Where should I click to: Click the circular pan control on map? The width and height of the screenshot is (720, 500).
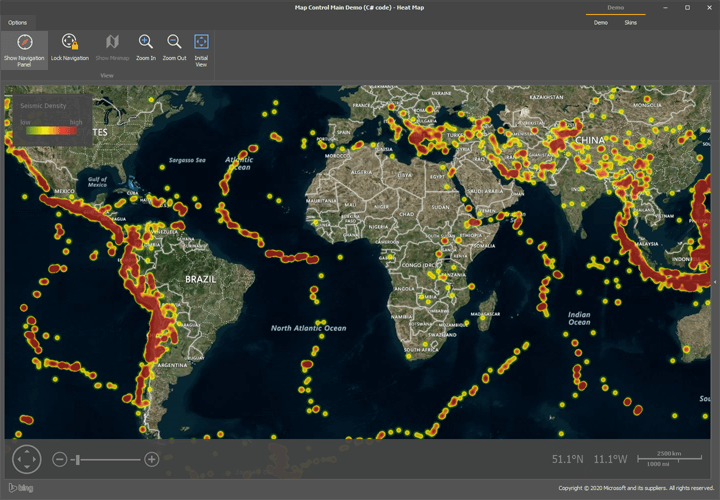[26, 459]
